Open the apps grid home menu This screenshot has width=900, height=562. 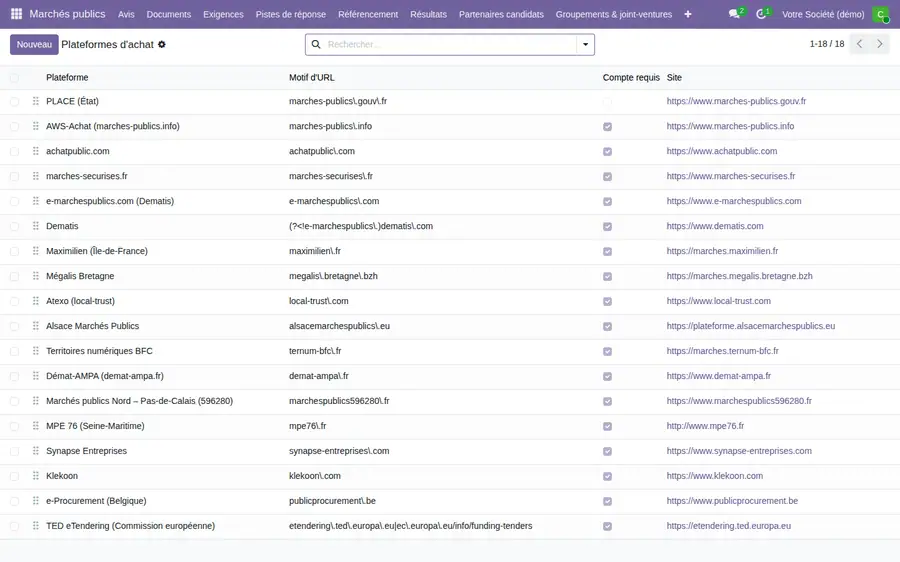[16, 14]
